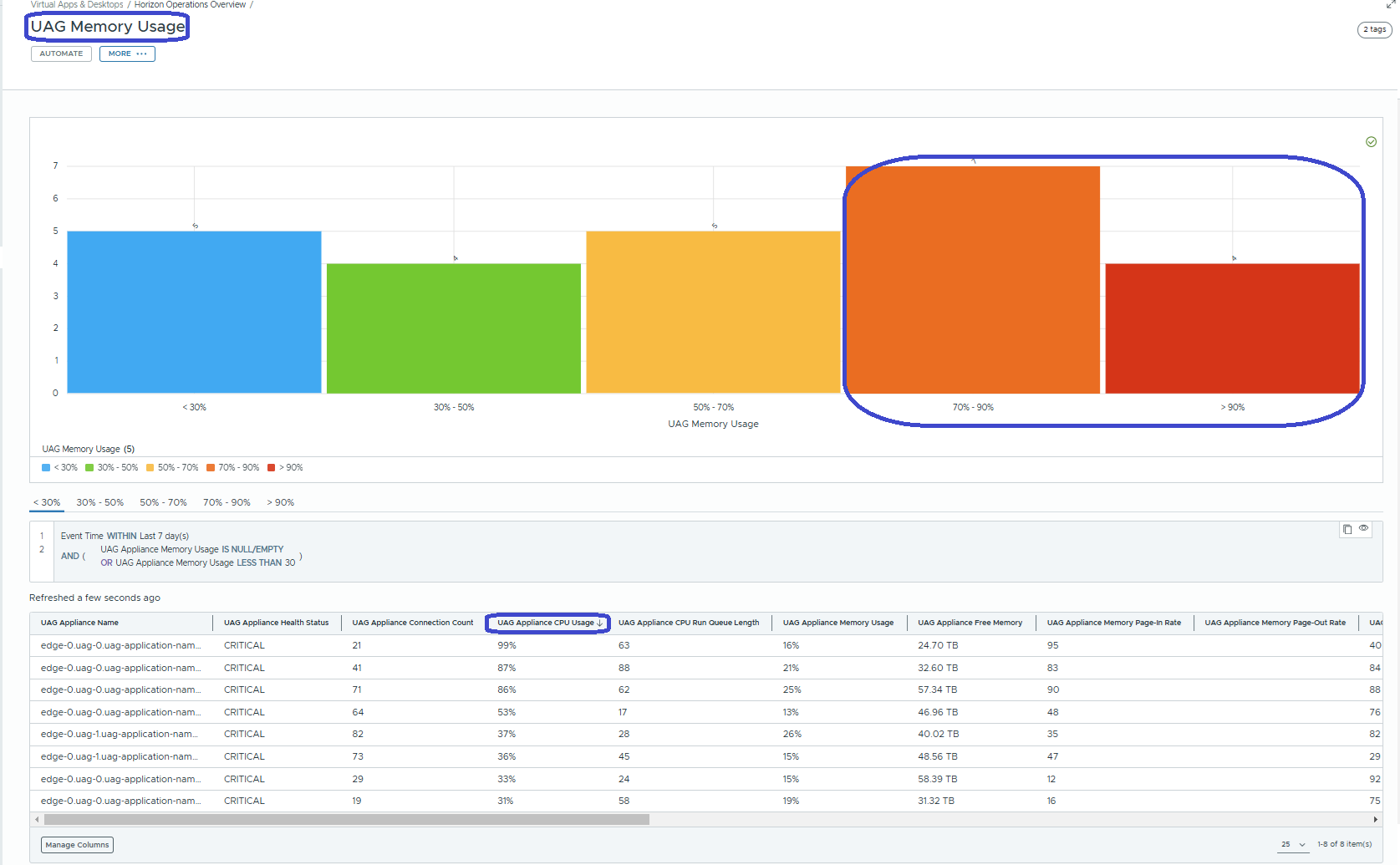Toggle red > 90% legend swatch
This screenshot has width=1400, height=865.
click(x=271, y=468)
